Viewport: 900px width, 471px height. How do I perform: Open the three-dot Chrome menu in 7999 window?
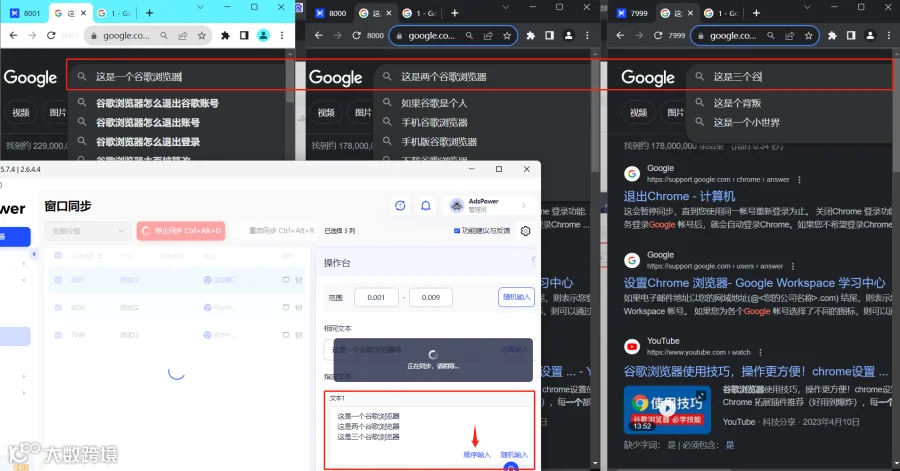[889, 36]
